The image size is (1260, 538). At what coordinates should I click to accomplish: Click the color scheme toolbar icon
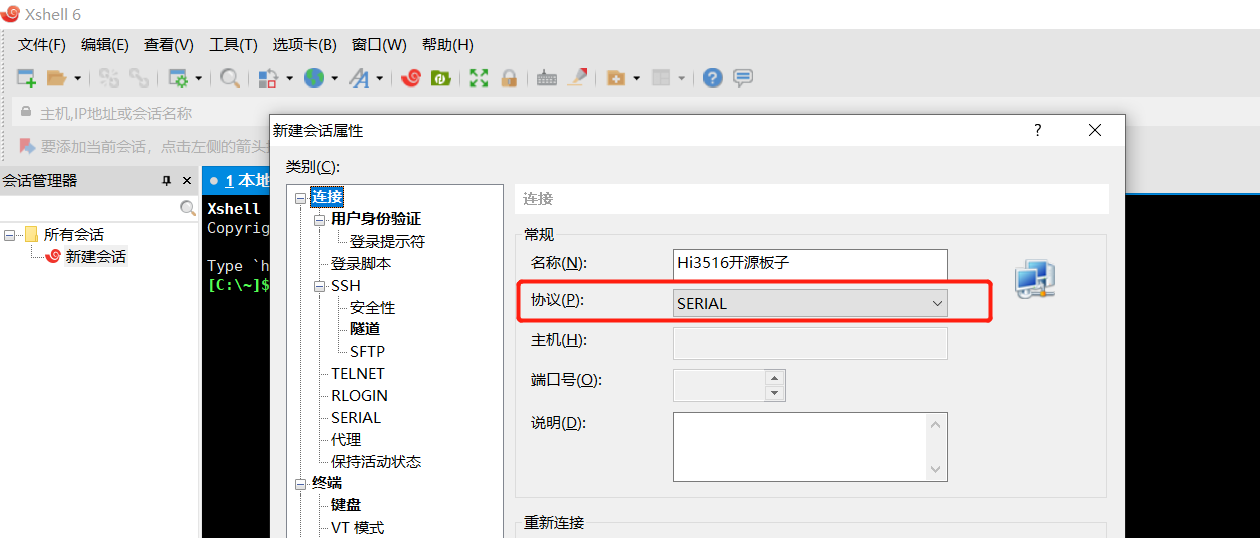268,78
